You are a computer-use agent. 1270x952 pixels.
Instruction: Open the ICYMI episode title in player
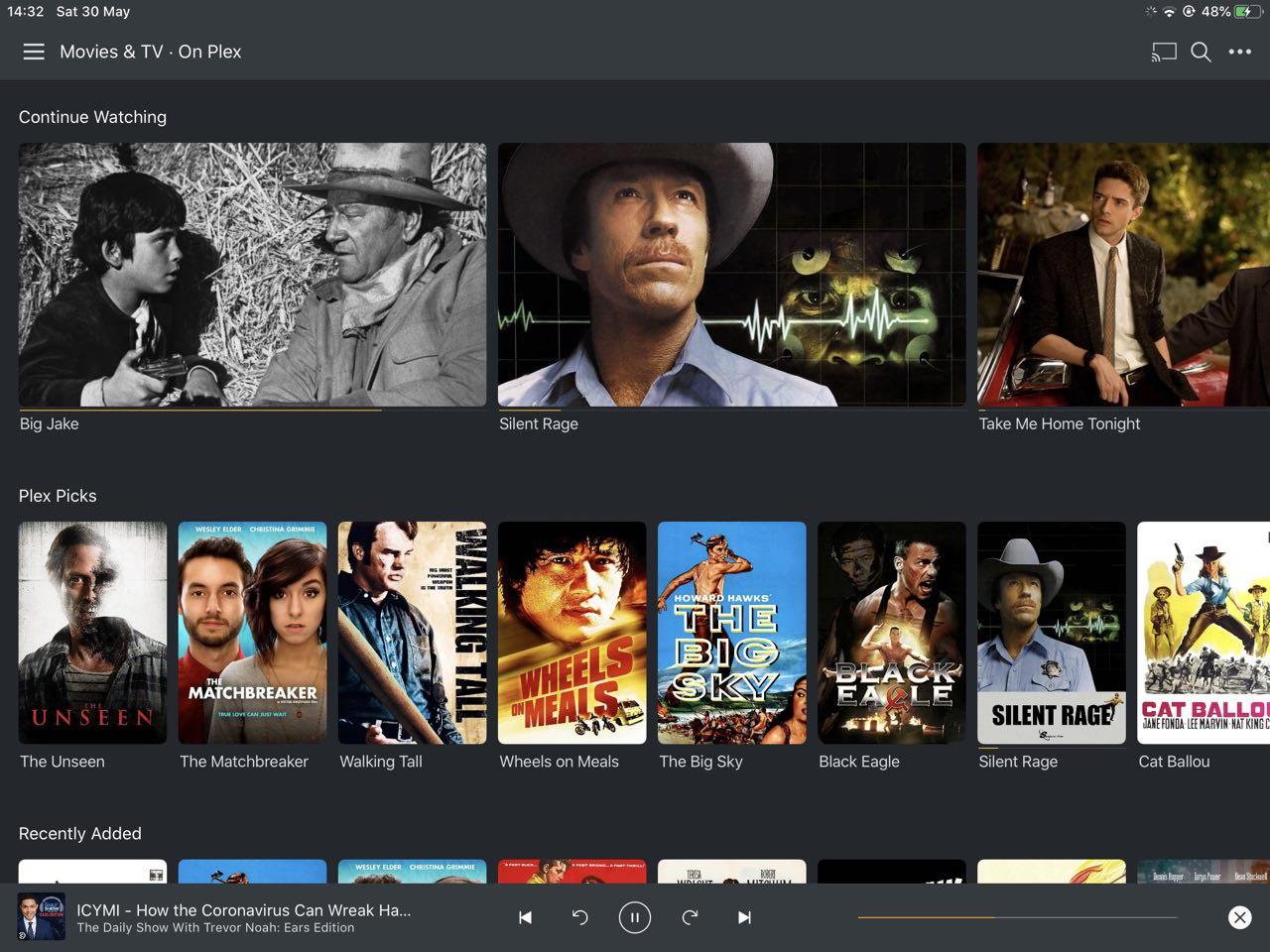[244, 909]
